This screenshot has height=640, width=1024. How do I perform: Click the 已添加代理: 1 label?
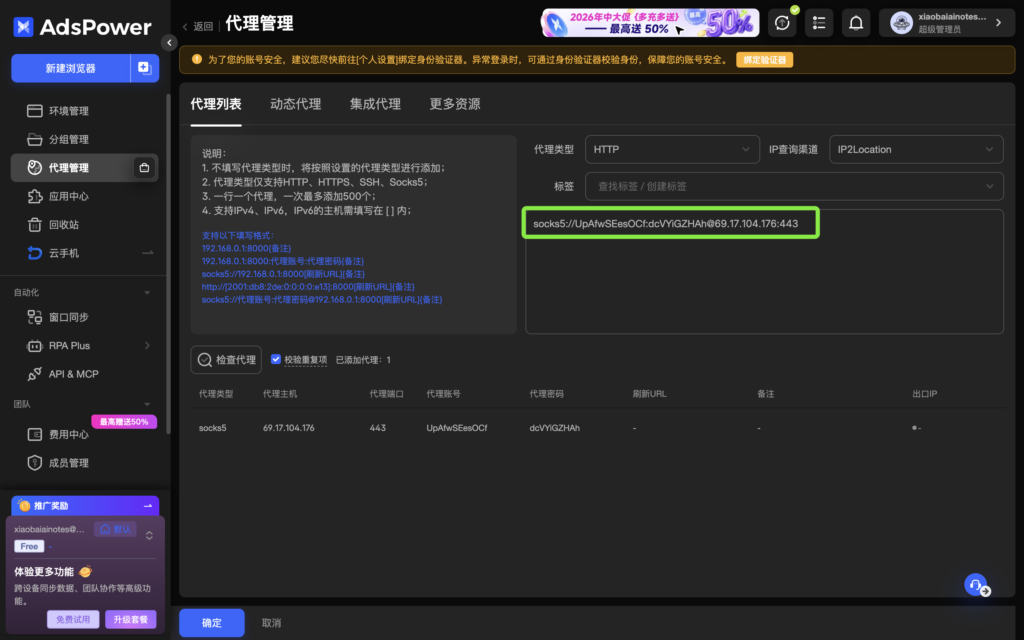[363, 360]
